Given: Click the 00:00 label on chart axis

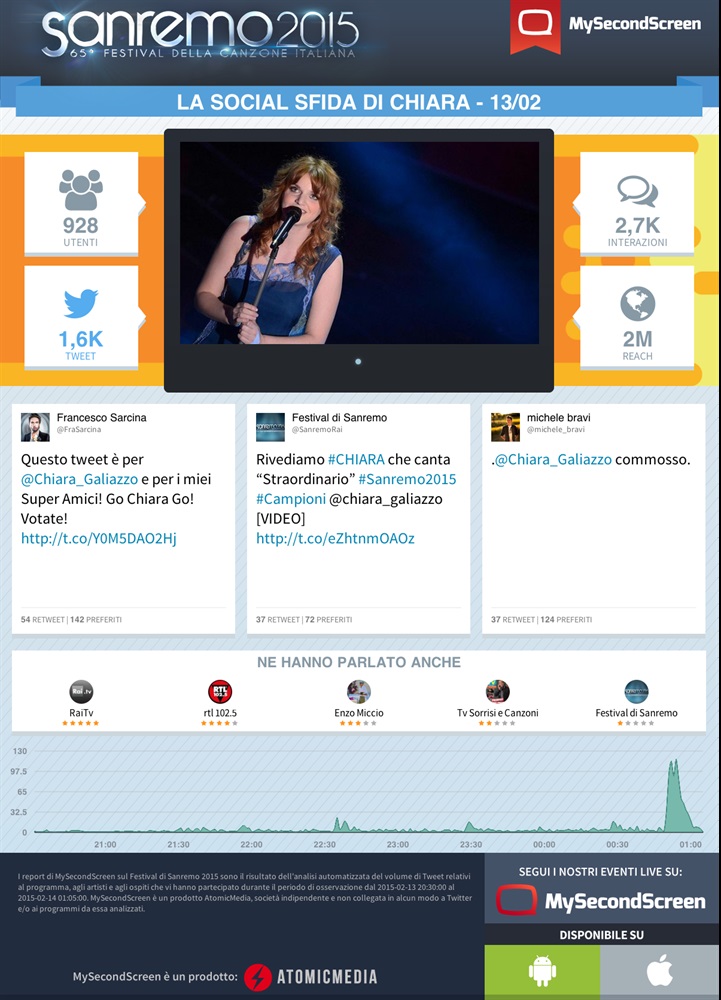Looking at the screenshot, I should (544, 844).
